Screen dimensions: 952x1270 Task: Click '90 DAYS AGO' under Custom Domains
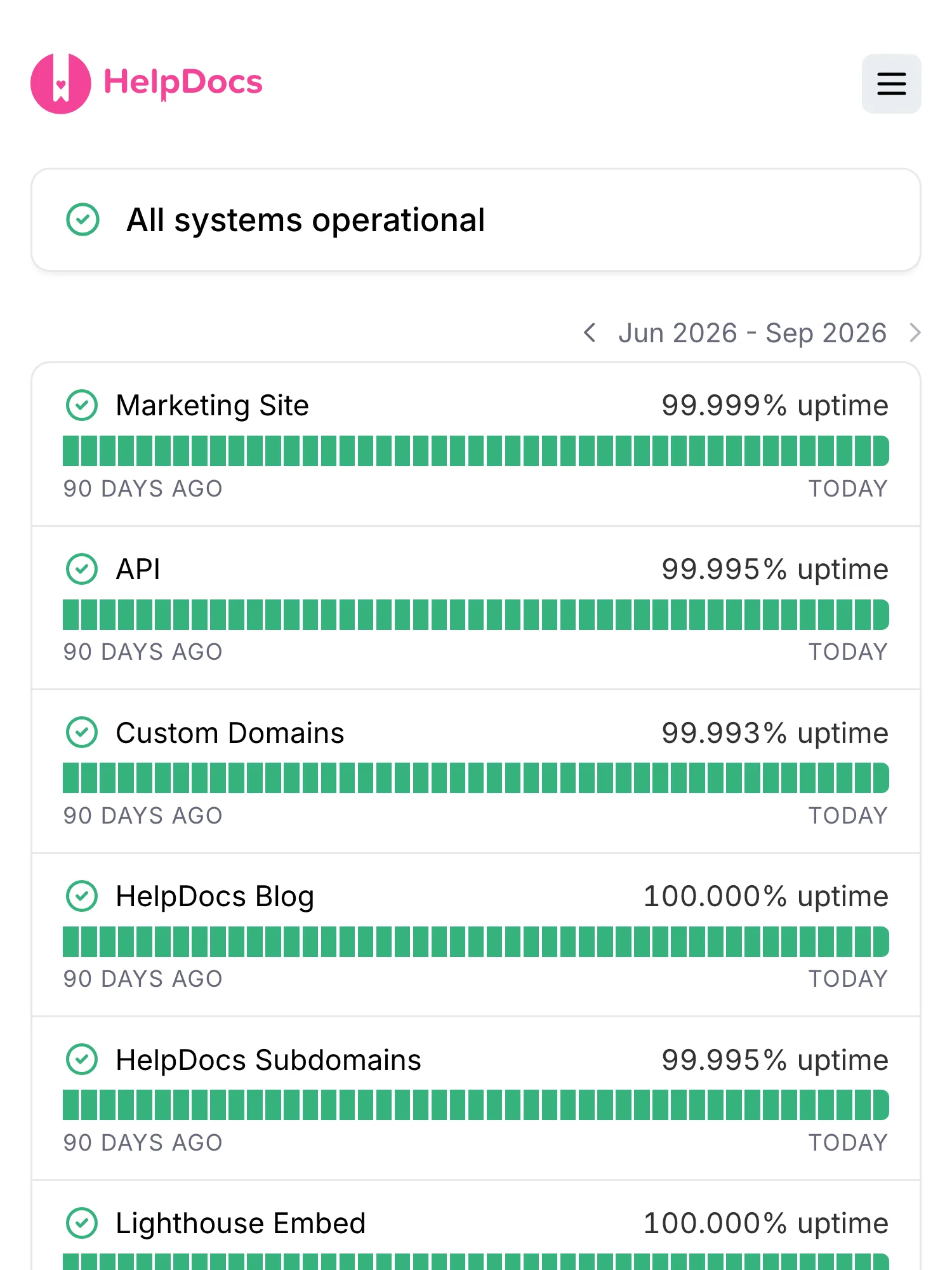[x=143, y=815]
